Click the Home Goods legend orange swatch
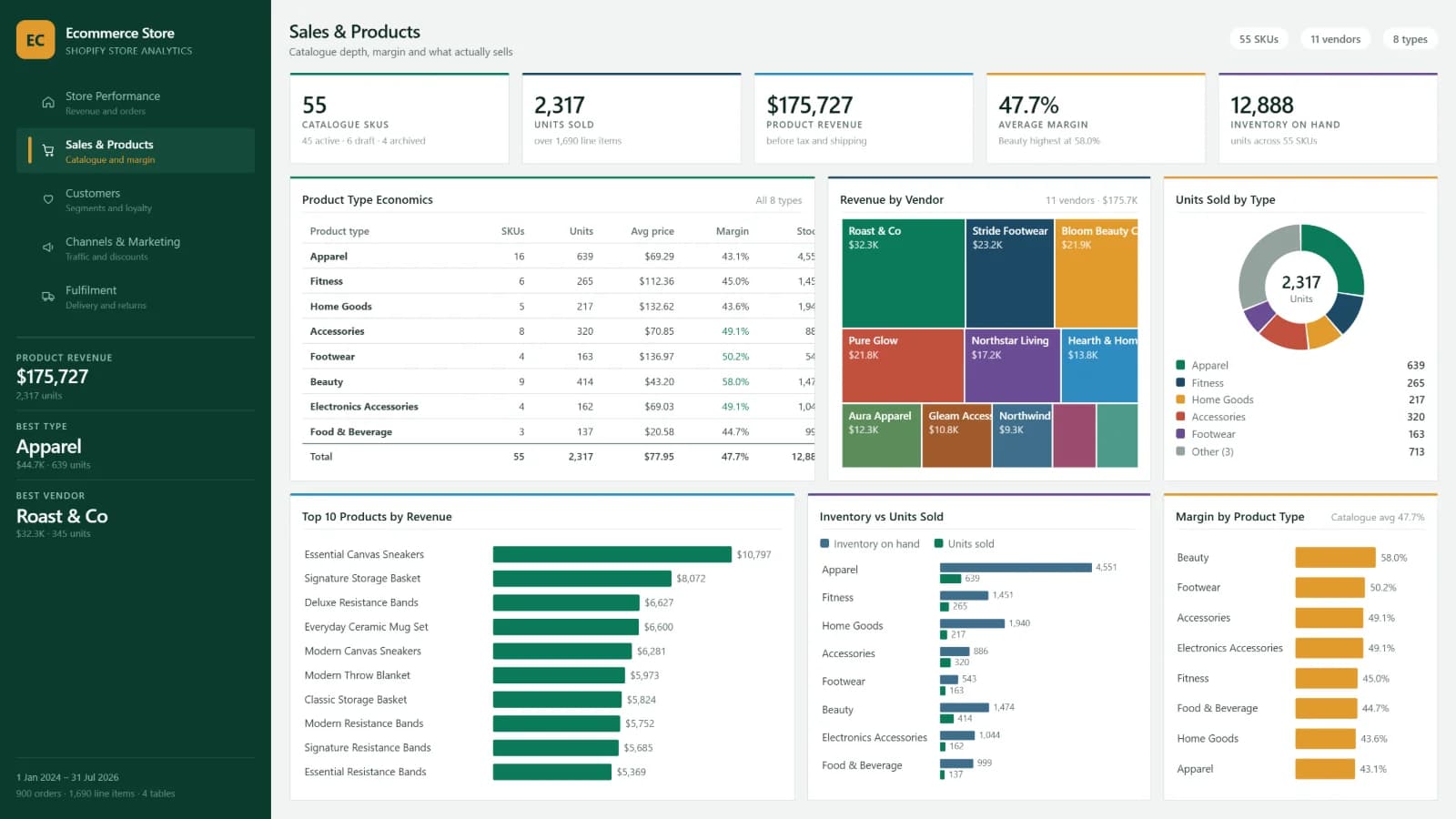 1180,399
